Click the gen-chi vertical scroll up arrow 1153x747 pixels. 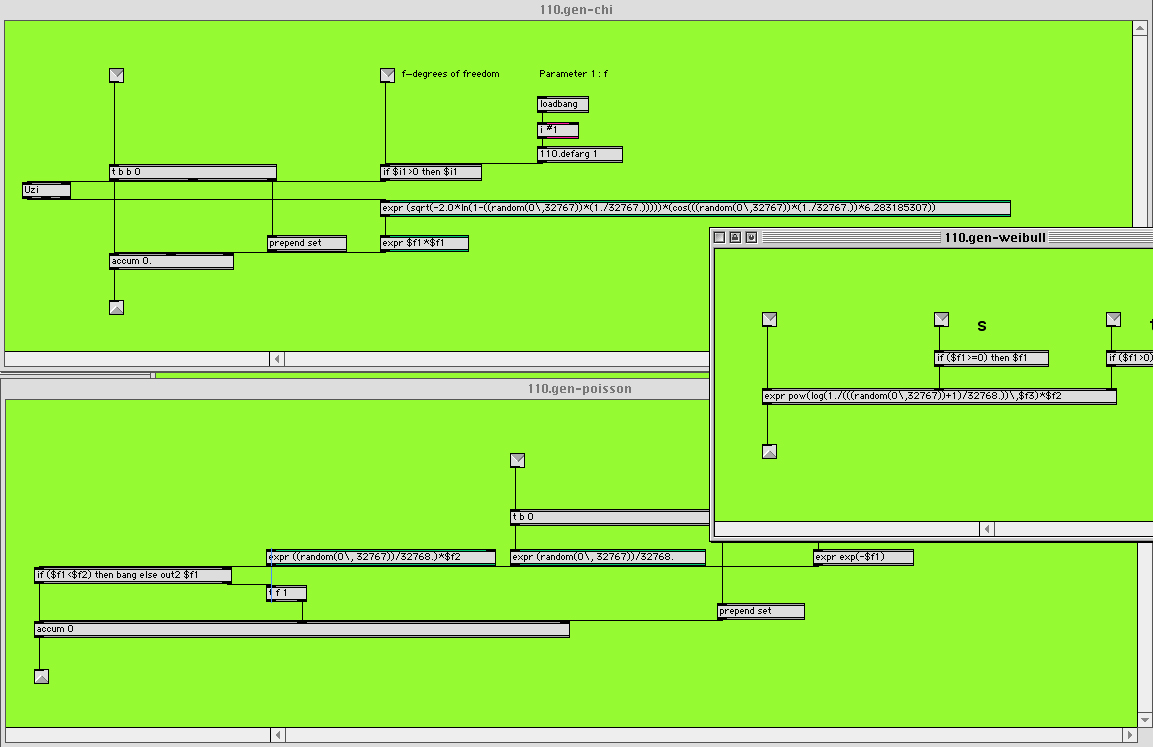point(1140,28)
